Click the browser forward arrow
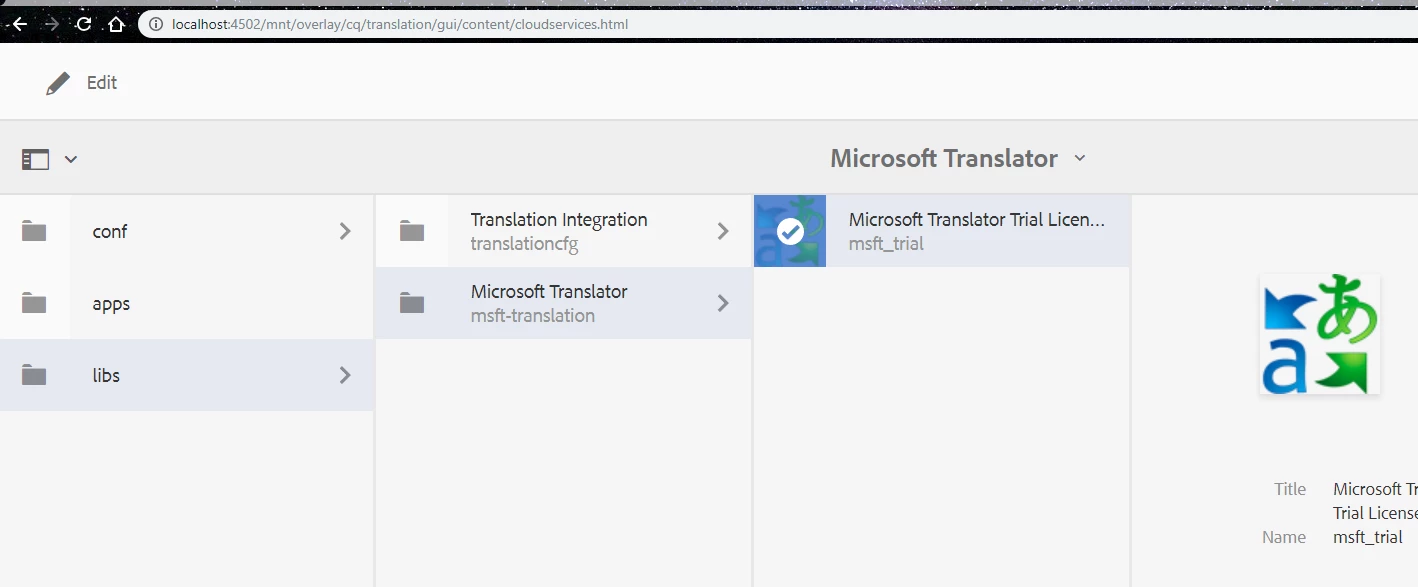This screenshot has height=587, width=1418. coord(52,24)
